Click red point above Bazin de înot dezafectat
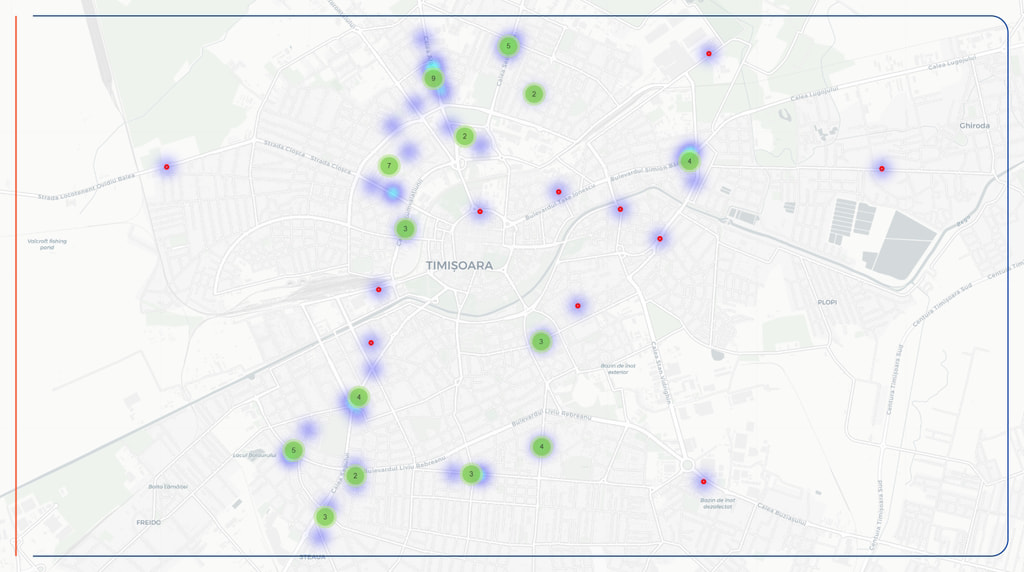 coord(703,482)
